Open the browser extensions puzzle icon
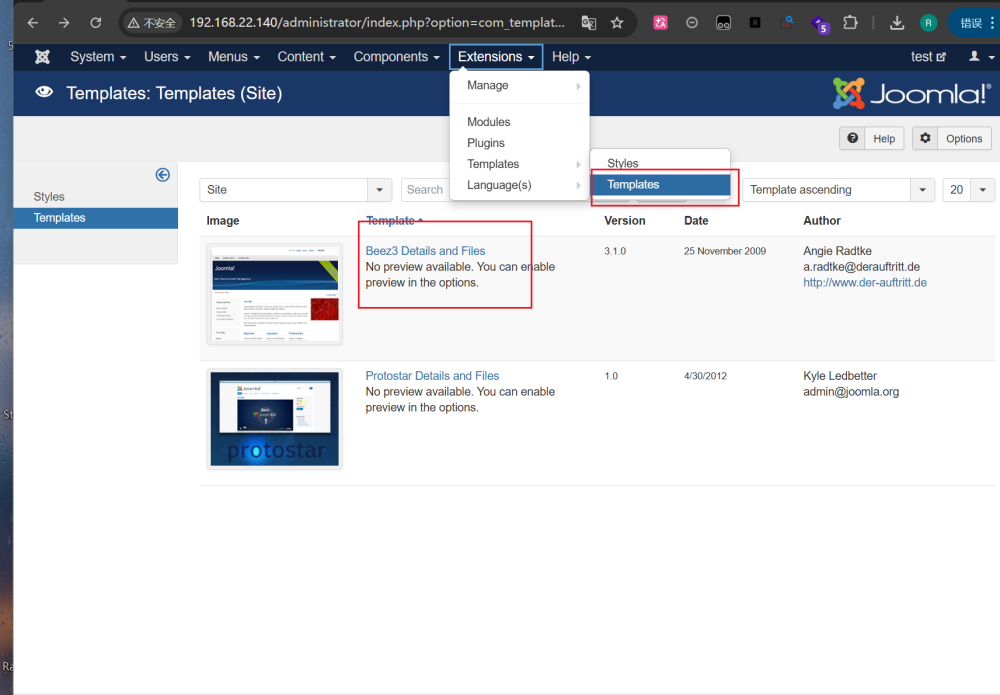The width and height of the screenshot is (1000, 695). pos(850,22)
